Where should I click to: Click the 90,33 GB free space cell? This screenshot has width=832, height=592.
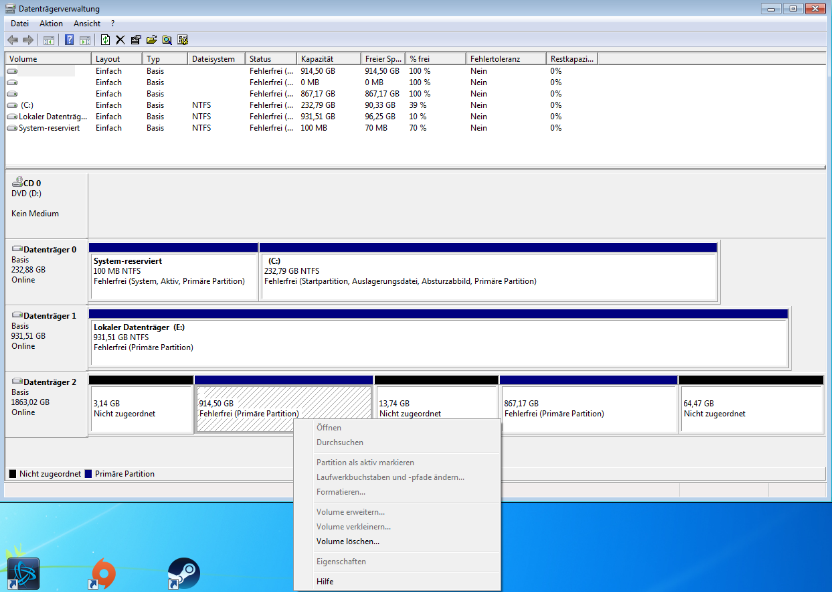point(380,105)
